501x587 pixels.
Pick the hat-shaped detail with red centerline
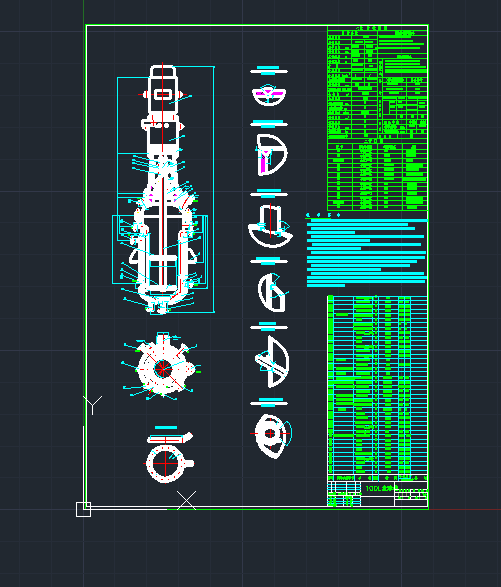click(270, 226)
